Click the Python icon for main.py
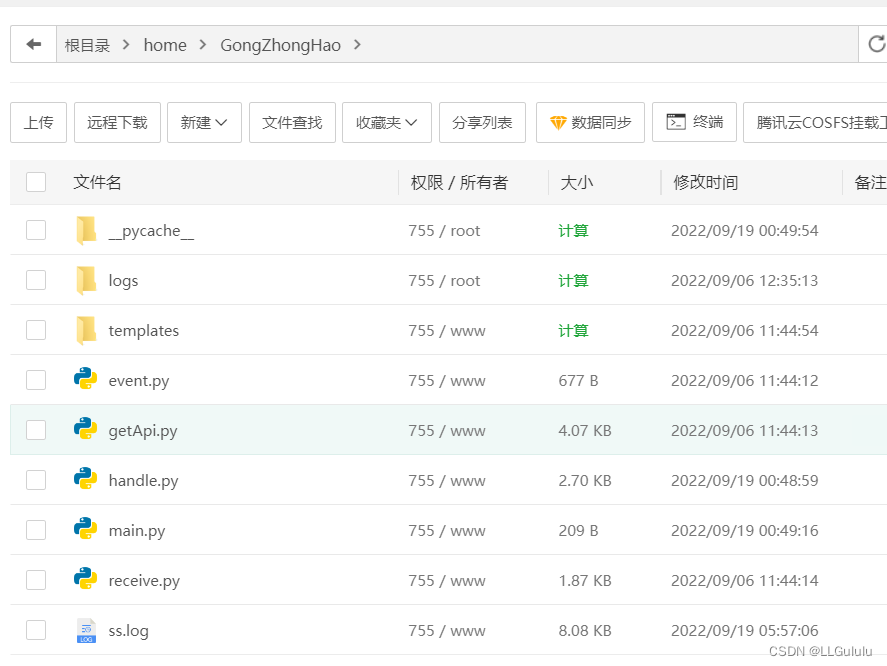Screen dimensions: 887x666 85,529
